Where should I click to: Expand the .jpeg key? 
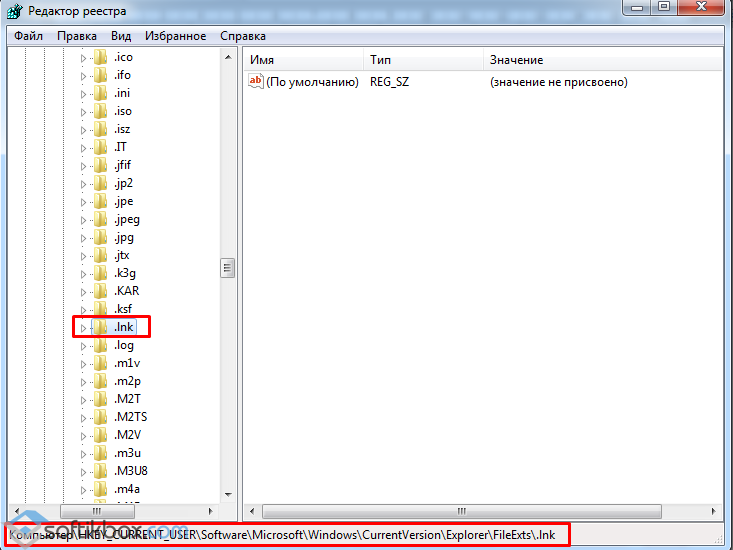[83, 220]
